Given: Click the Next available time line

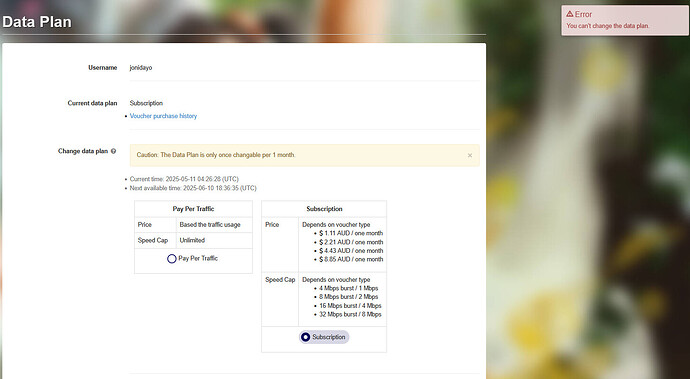Looking at the screenshot, I should click(x=193, y=188).
